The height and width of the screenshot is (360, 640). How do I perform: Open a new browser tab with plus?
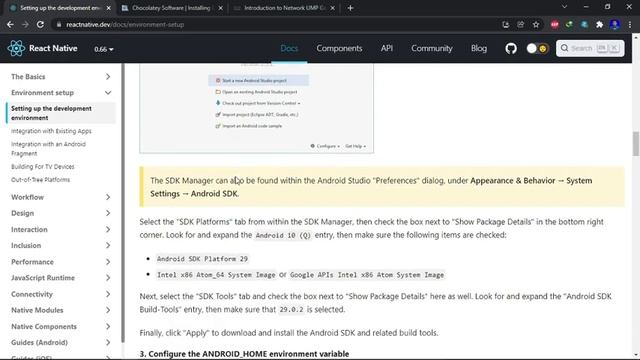tap(350, 8)
